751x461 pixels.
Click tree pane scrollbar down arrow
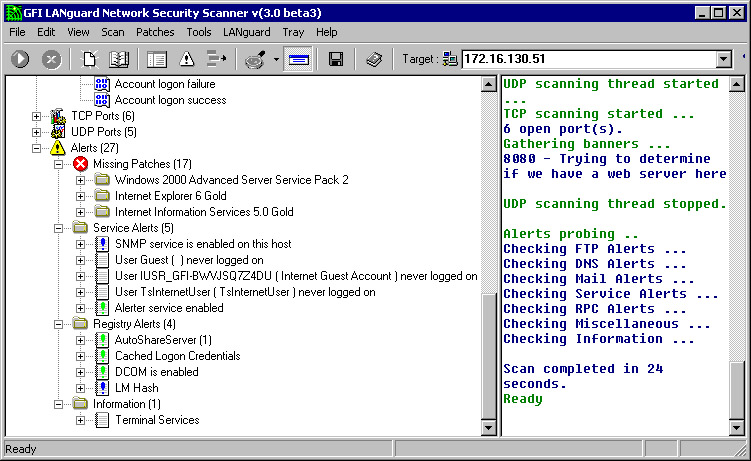tap(489, 427)
